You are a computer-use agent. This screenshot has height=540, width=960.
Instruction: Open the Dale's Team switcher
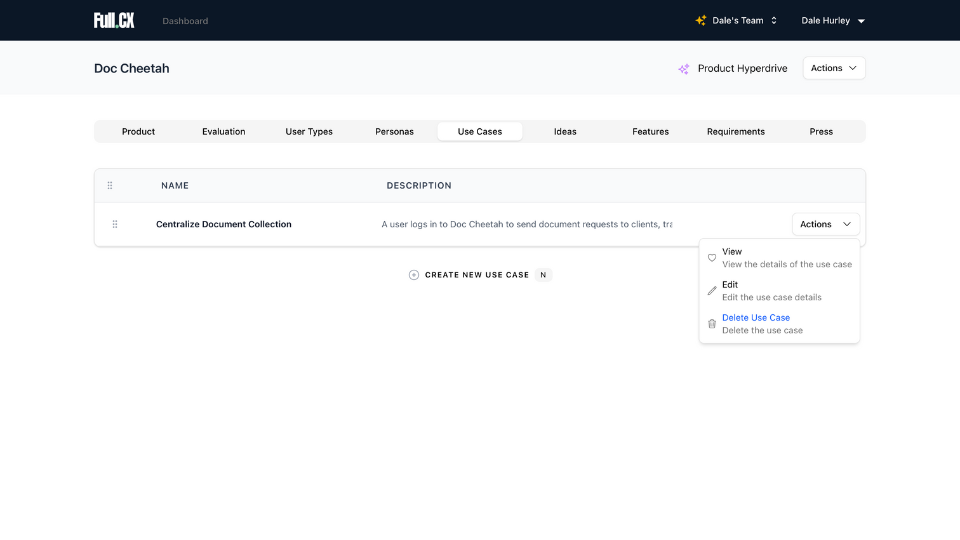click(737, 20)
